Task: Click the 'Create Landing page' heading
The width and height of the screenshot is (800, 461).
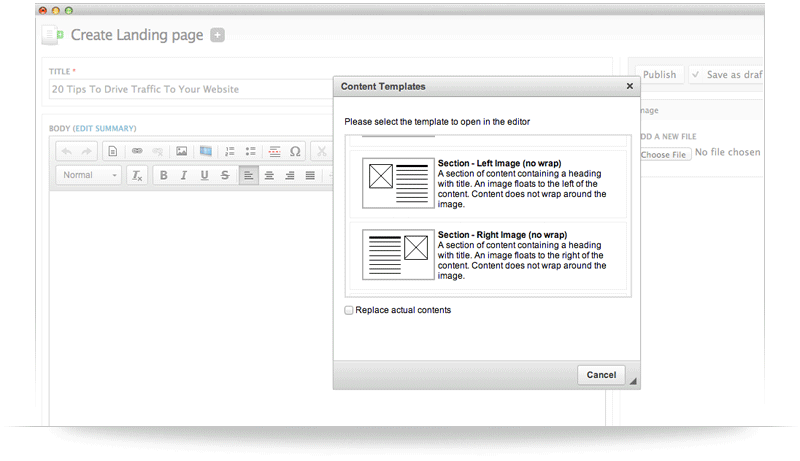Action: [x=137, y=35]
